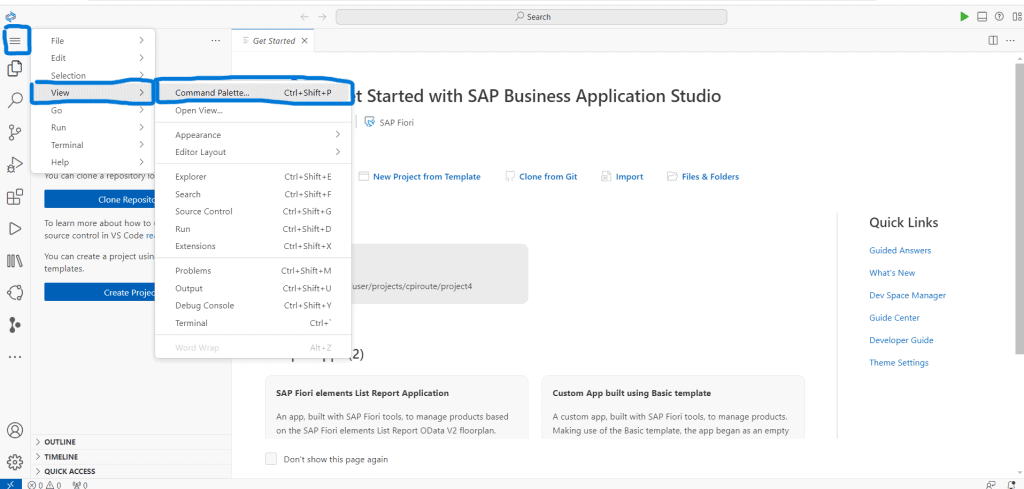Close the Get Started tab

tap(304, 40)
